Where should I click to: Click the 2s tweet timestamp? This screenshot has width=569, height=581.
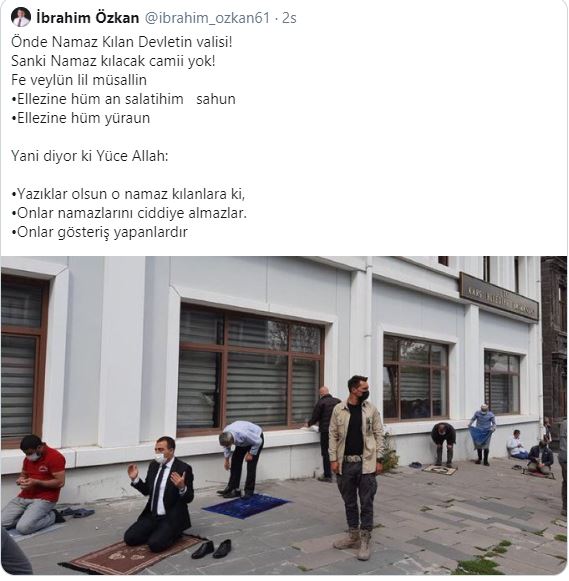pyautogui.click(x=289, y=18)
